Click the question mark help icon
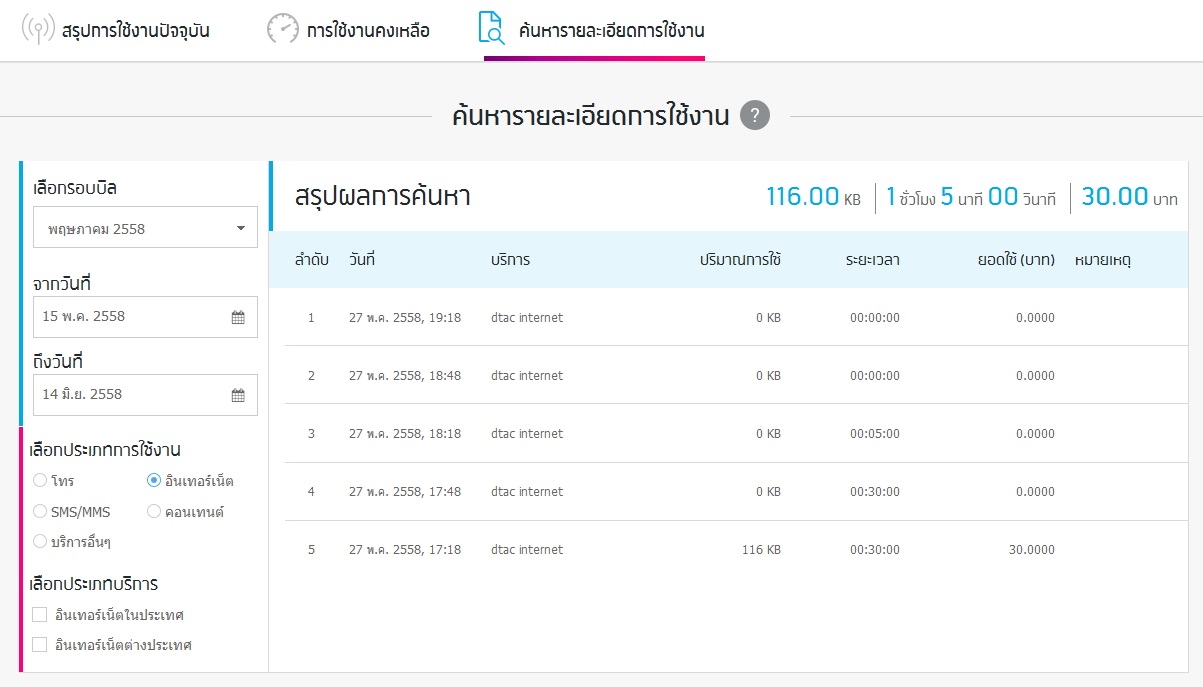1203x687 pixels. [x=755, y=115]
